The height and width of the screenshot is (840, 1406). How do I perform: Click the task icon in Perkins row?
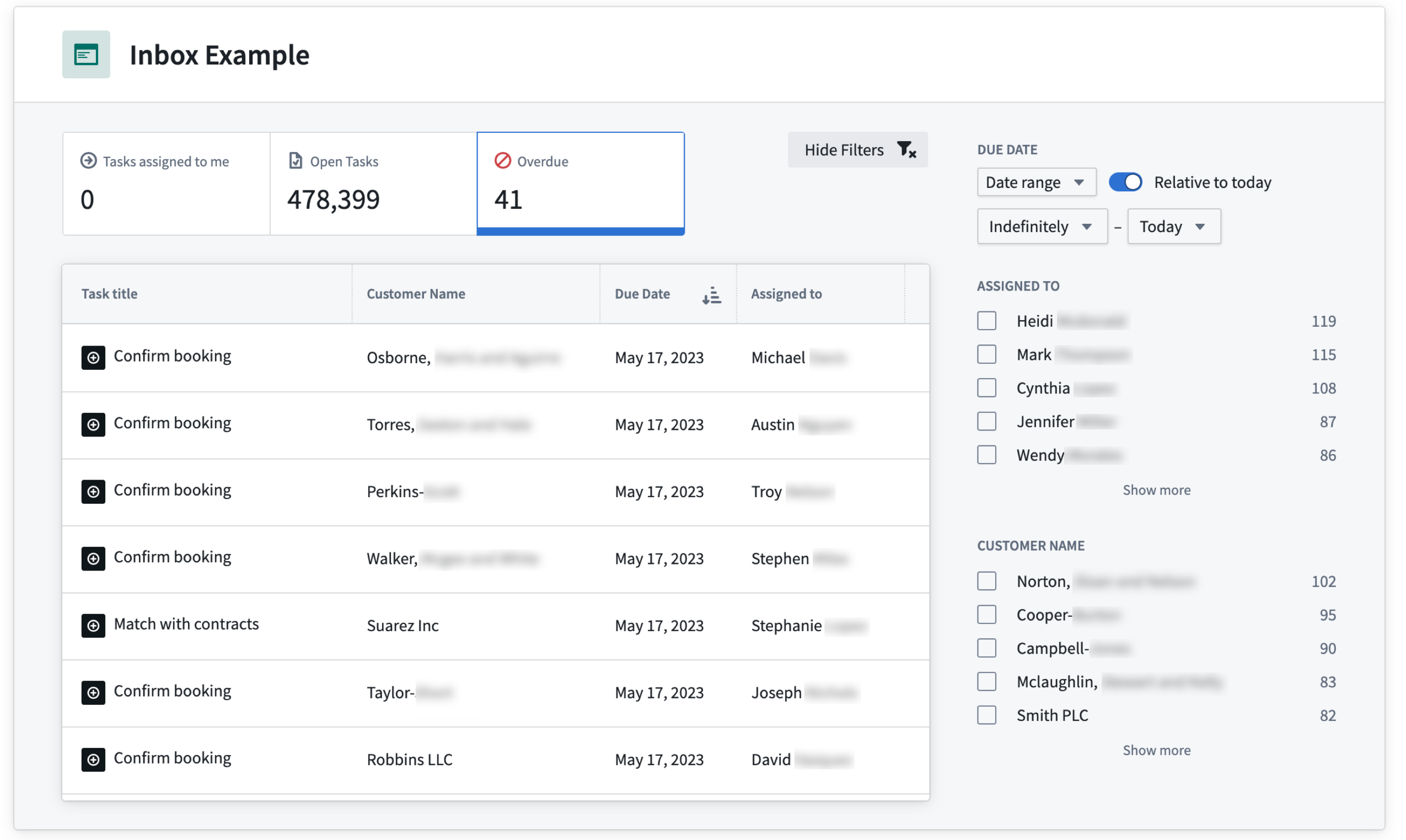[x=93, y=491]
